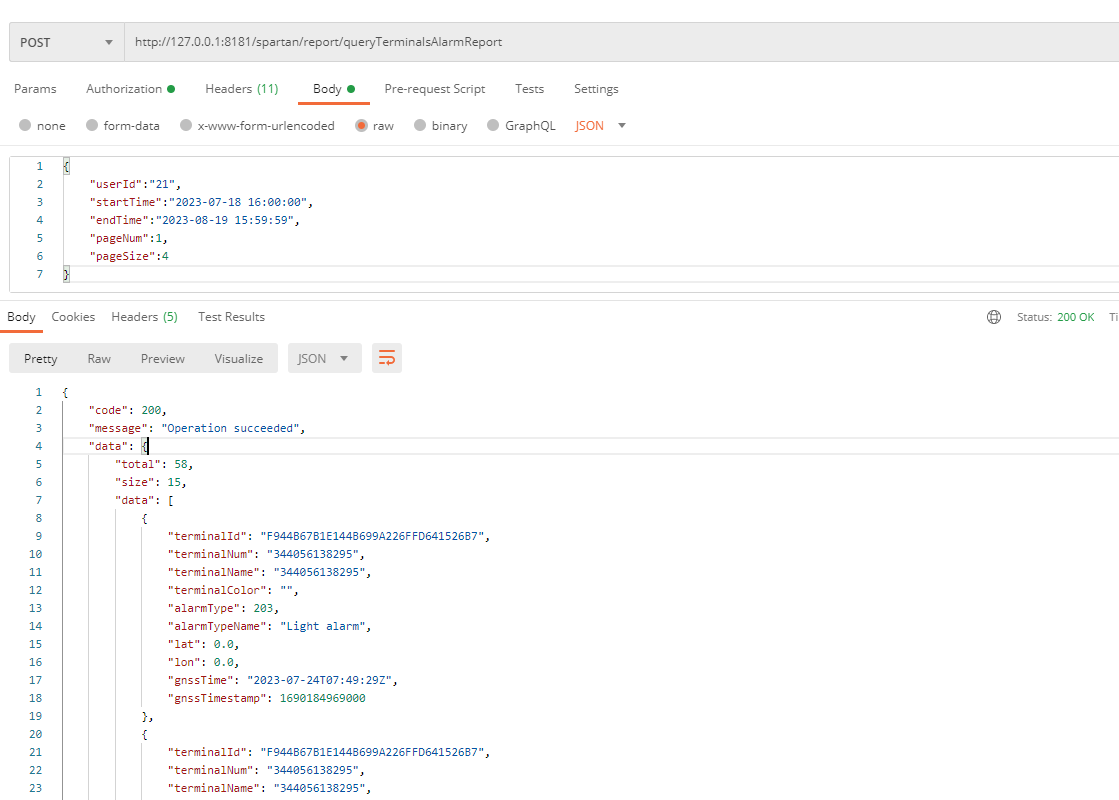Open the Headers (11) request tab

[242, 89]
